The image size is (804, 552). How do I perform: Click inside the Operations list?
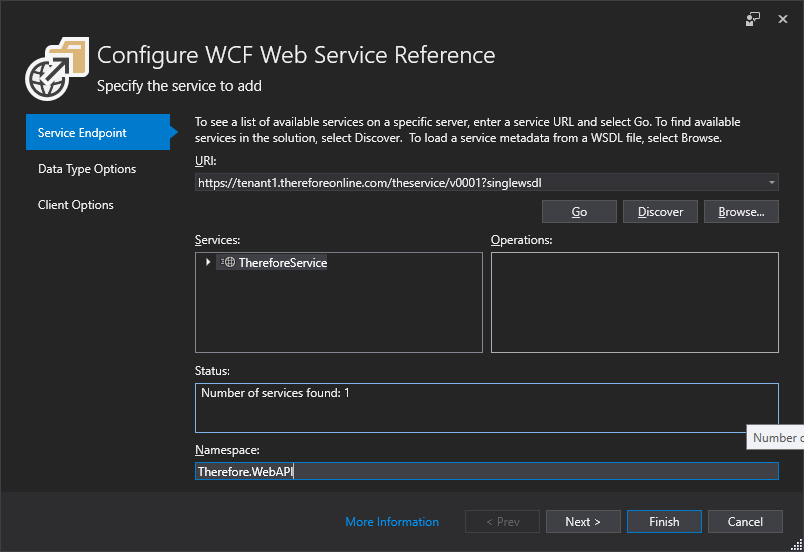coord(634,302)
